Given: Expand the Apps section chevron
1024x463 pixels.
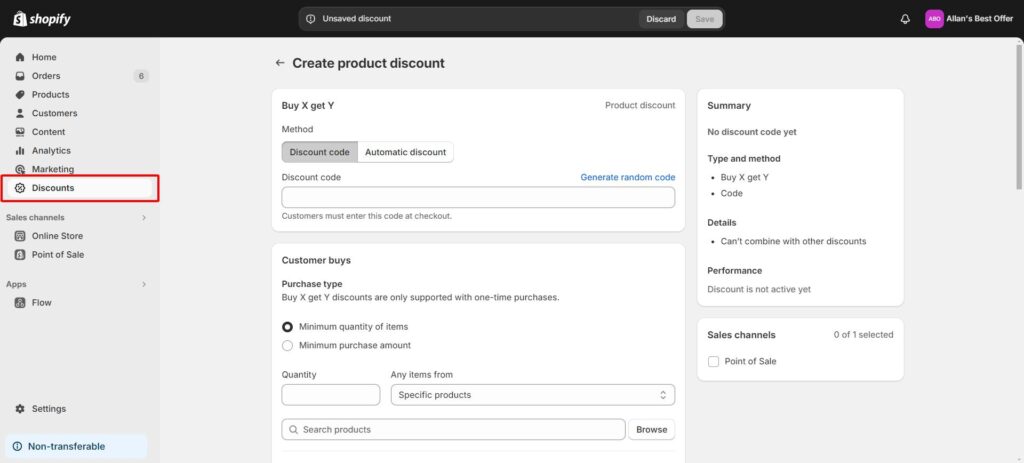Looking at the screenshot, I should pyautogui.click(x=143, y=284).
